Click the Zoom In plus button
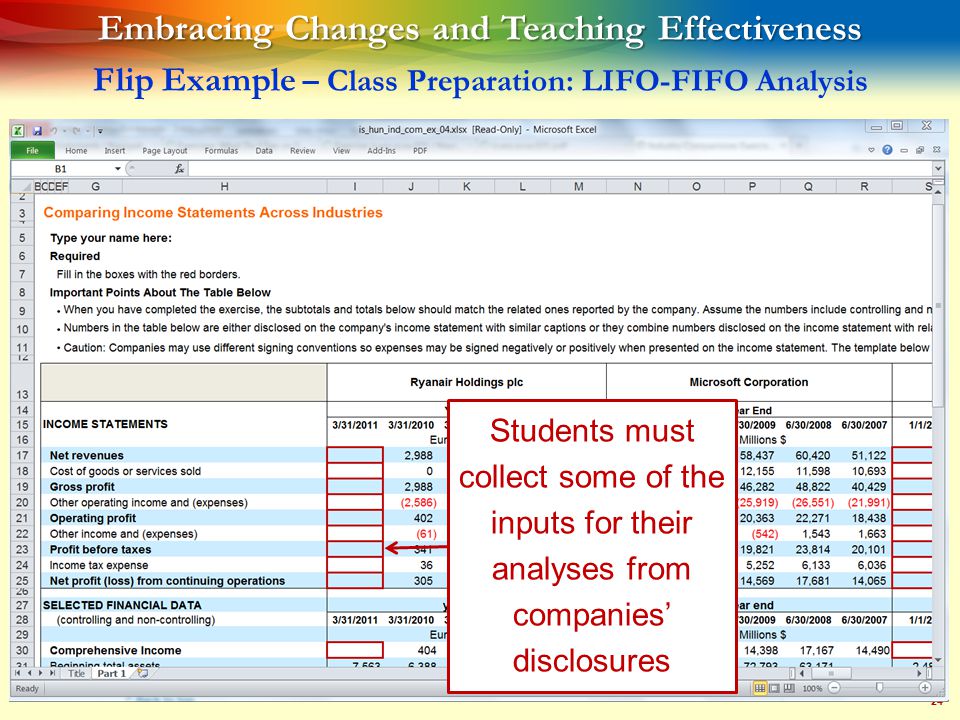The width and height of the screenshot is (960, 720). pyautogui.click(x=925, y=688)
